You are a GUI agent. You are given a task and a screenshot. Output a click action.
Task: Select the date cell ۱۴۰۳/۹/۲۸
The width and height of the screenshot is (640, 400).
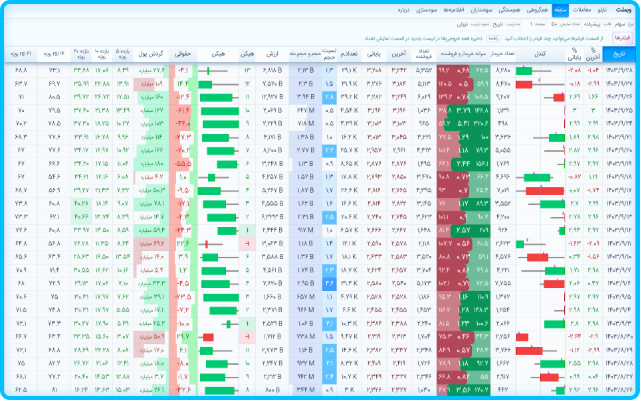(x=619, y=70)
